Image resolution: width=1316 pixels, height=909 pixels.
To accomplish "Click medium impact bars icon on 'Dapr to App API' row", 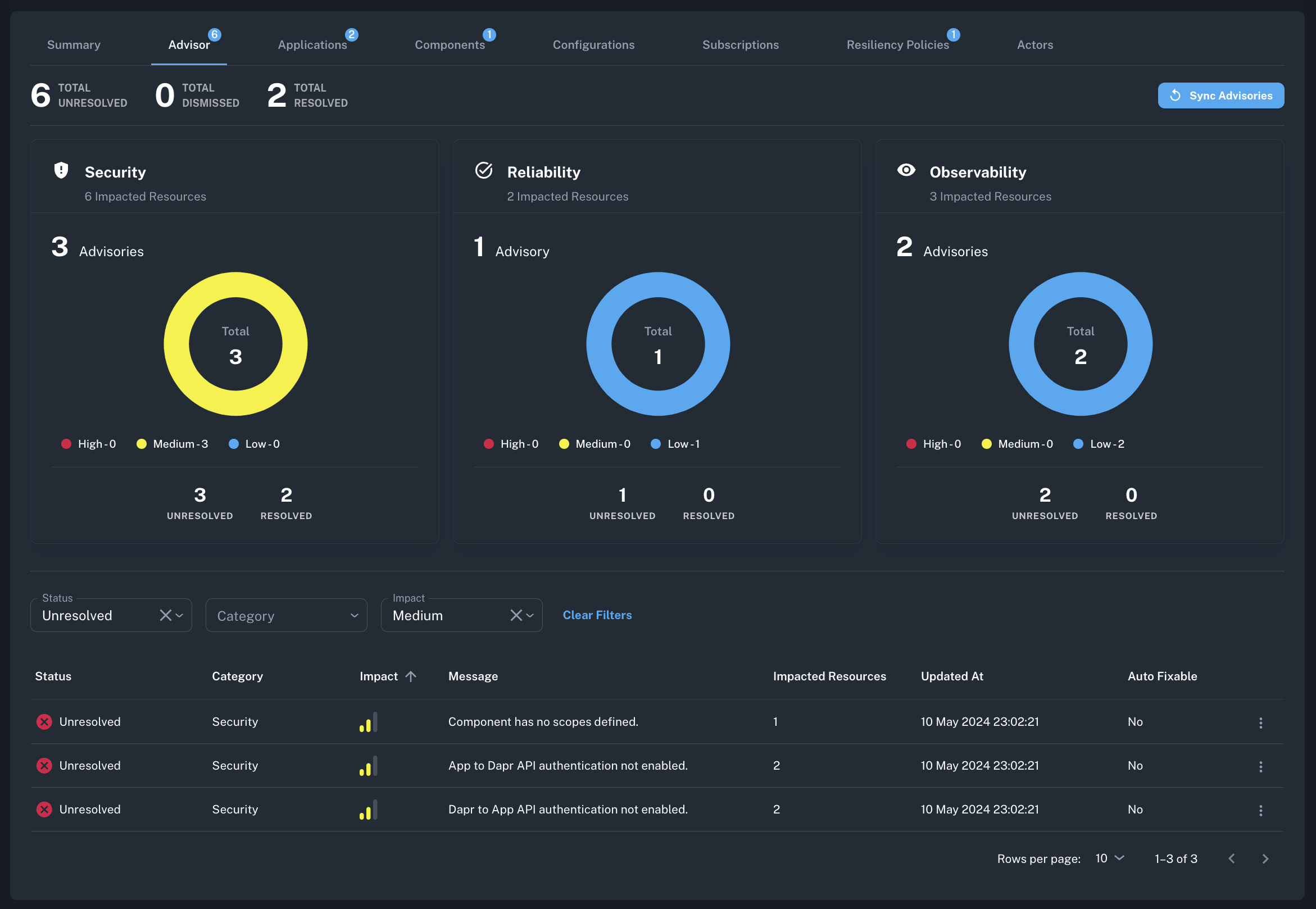I will pyautogui.click(x=368, y=809).
